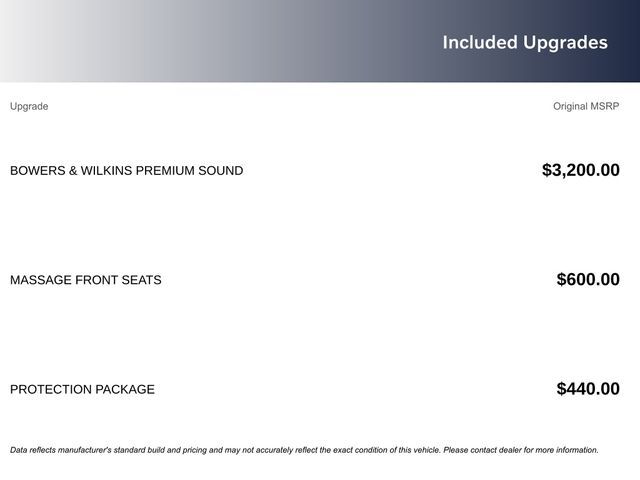The image size is (640, 480).
Task: Click the word PROTECTION
Action: 50,389
